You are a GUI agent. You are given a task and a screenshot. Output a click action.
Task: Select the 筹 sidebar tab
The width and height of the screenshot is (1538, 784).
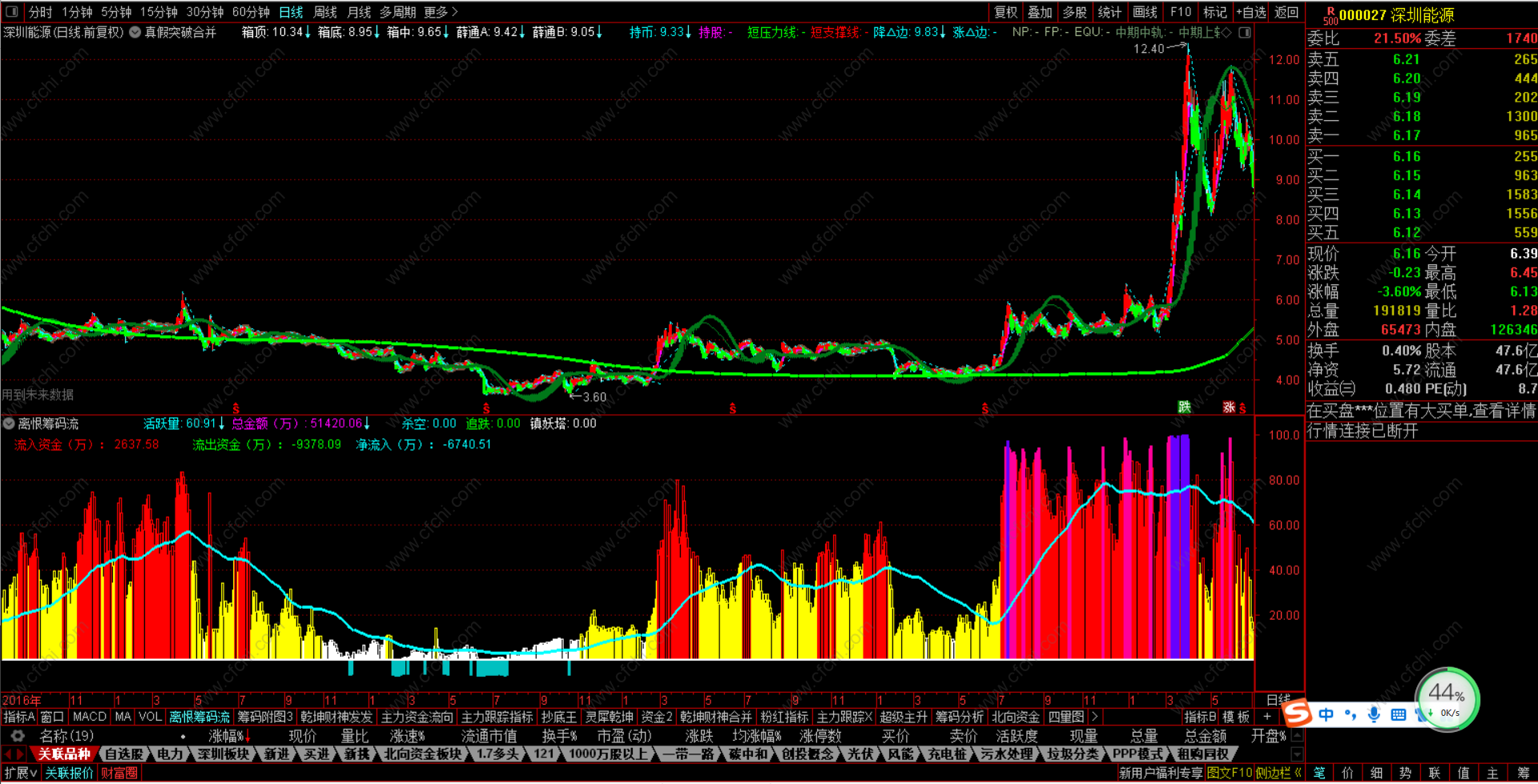click(1523, 773)
